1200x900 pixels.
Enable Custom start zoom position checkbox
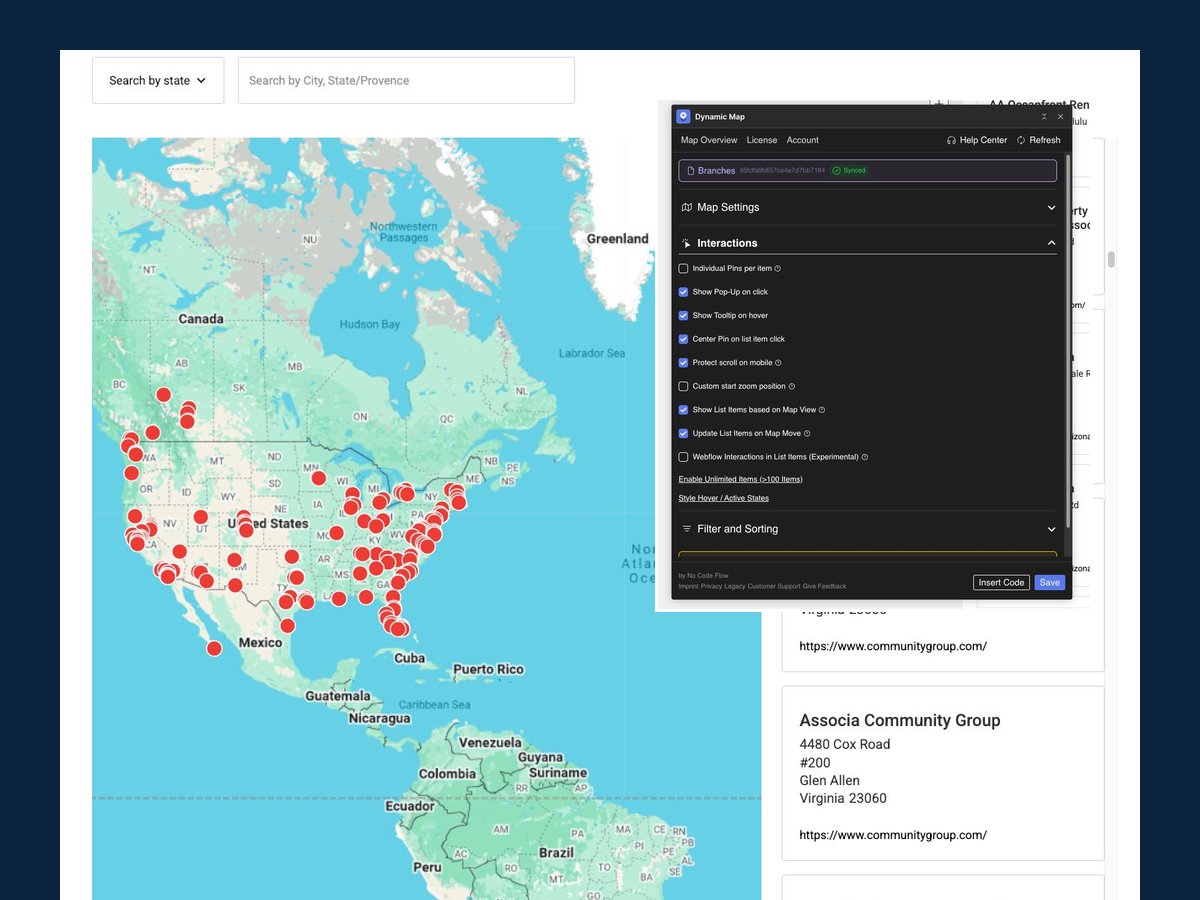click(684, 386)
